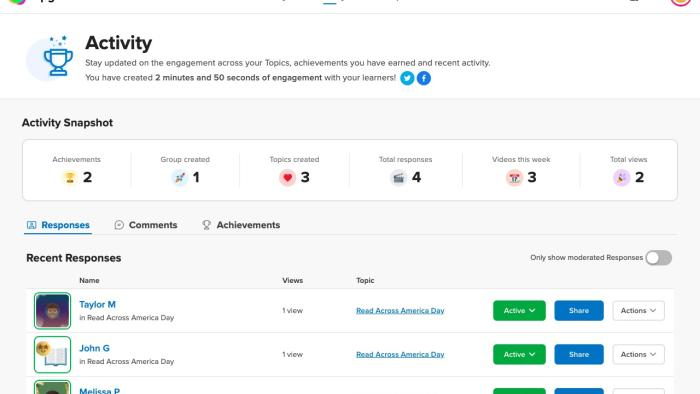Expand Actions menu for Taylor M

pos(638,311)
